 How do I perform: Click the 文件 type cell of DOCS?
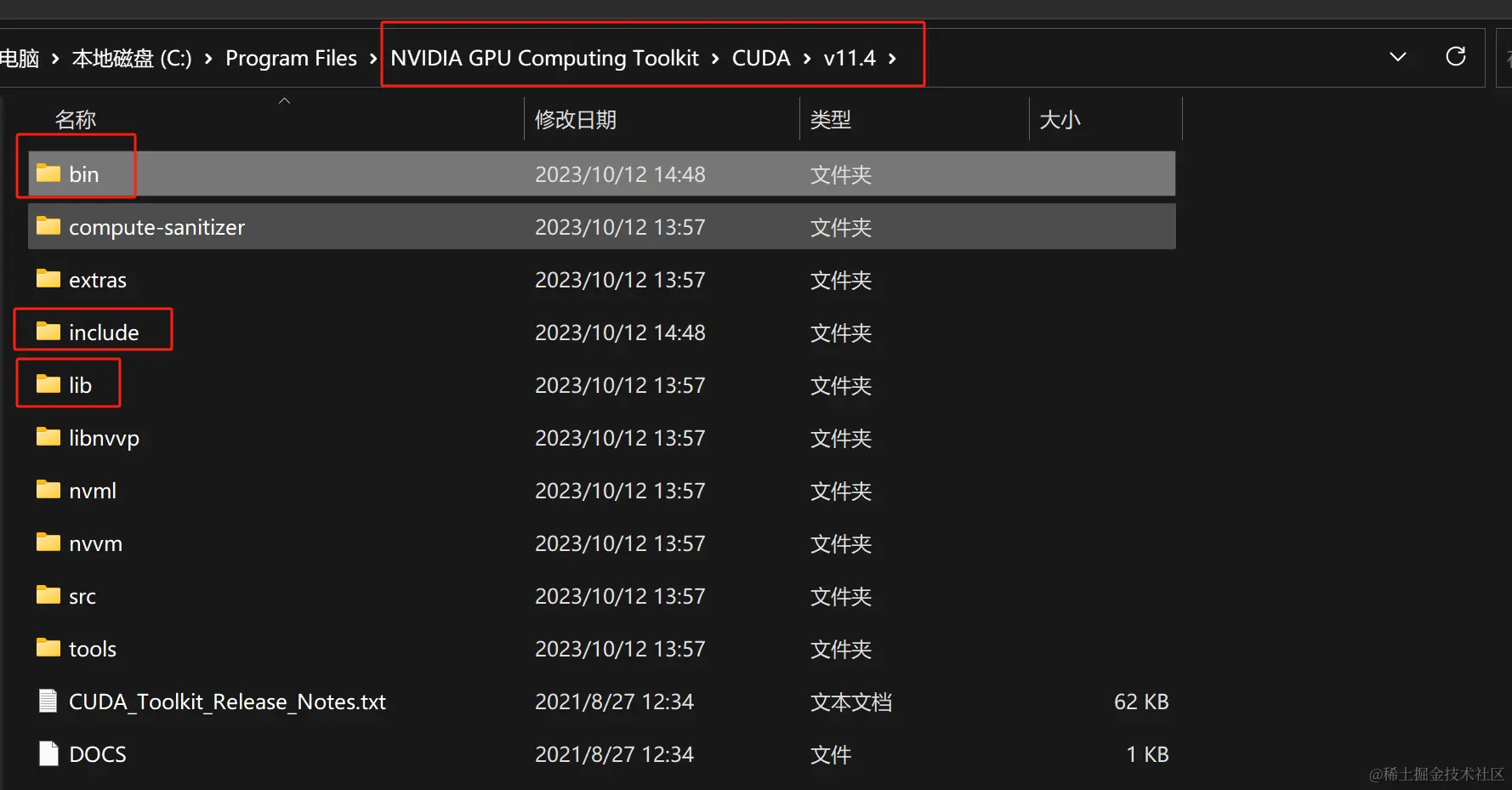[831, 754]
